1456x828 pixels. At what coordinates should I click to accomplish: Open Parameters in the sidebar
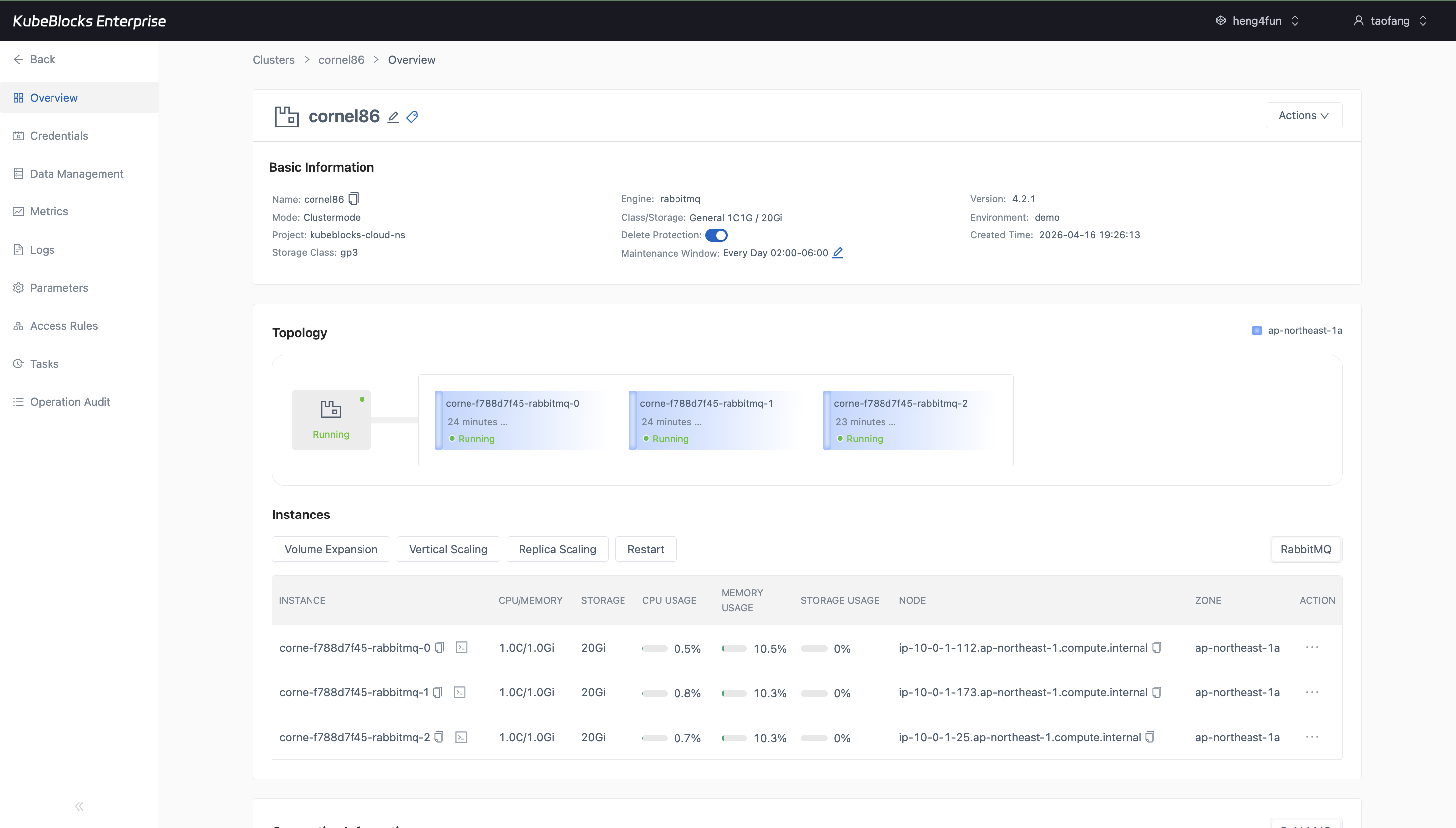(x=80, y=288)
